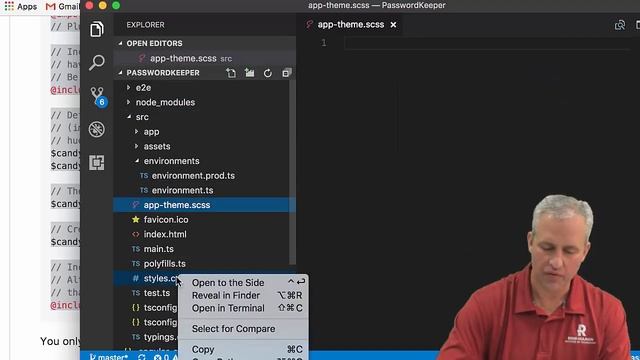Choose Reveal in Finder menu entry
Screen dimensions: 640x360
(x=244, y=295)
